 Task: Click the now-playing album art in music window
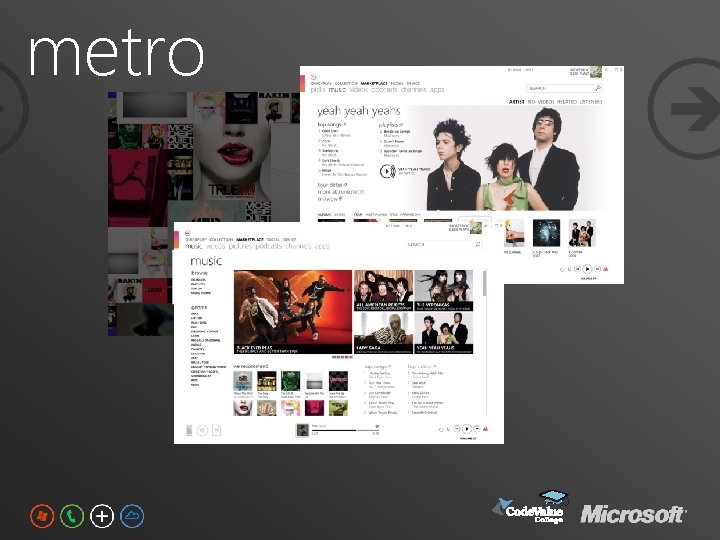(x=302, y=430)
